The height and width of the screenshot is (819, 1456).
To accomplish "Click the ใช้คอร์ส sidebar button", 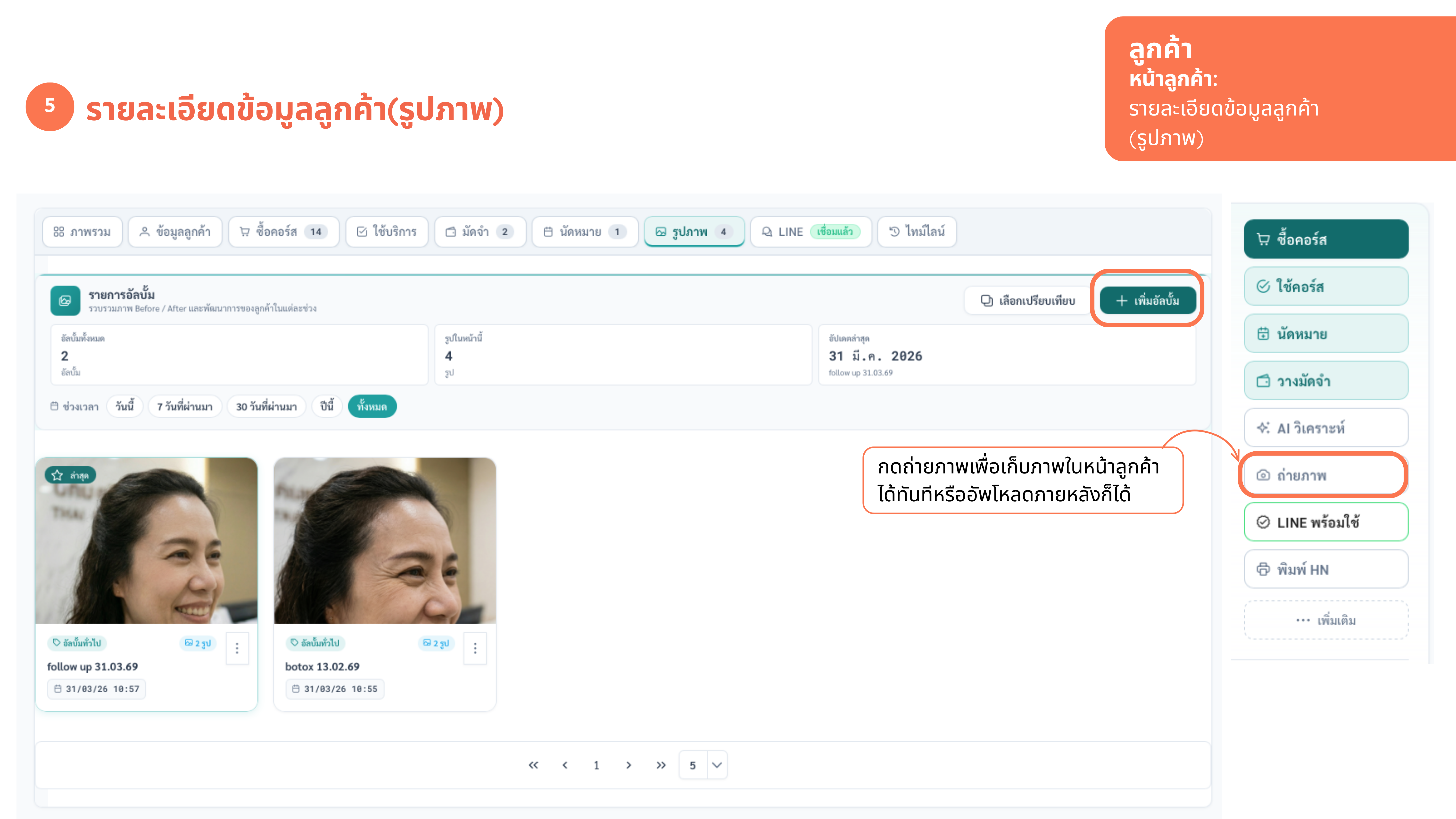I will click(1326, 287).
